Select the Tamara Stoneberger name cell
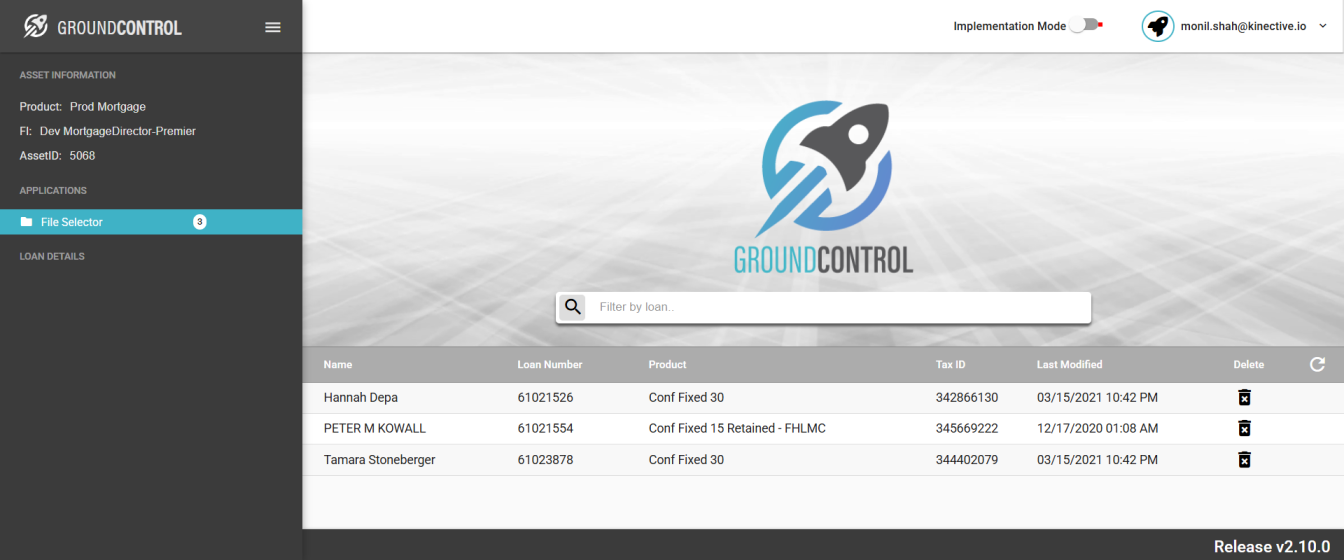 click(380, 460)
